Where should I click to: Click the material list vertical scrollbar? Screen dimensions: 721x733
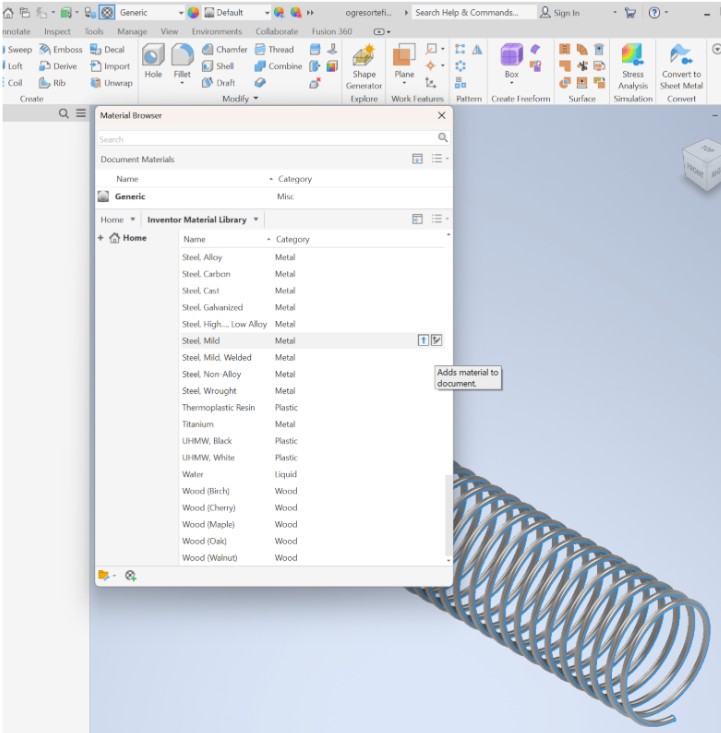point(448,514)
